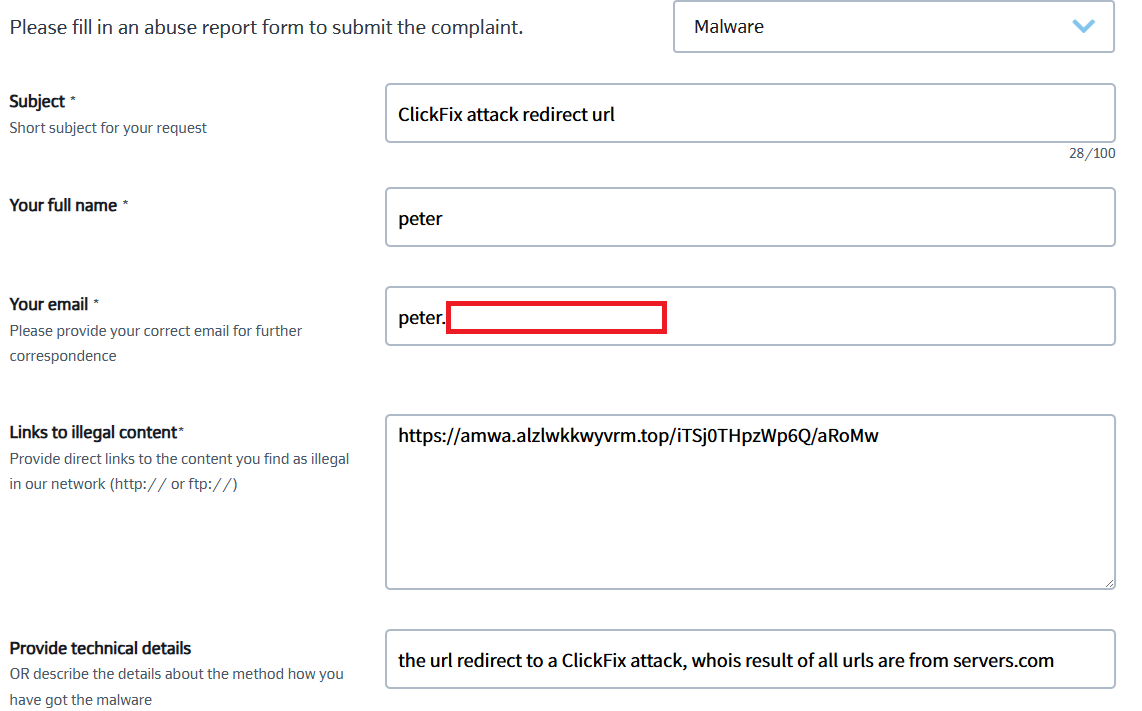Click the Links to illegal content label

tap(93, 433)
